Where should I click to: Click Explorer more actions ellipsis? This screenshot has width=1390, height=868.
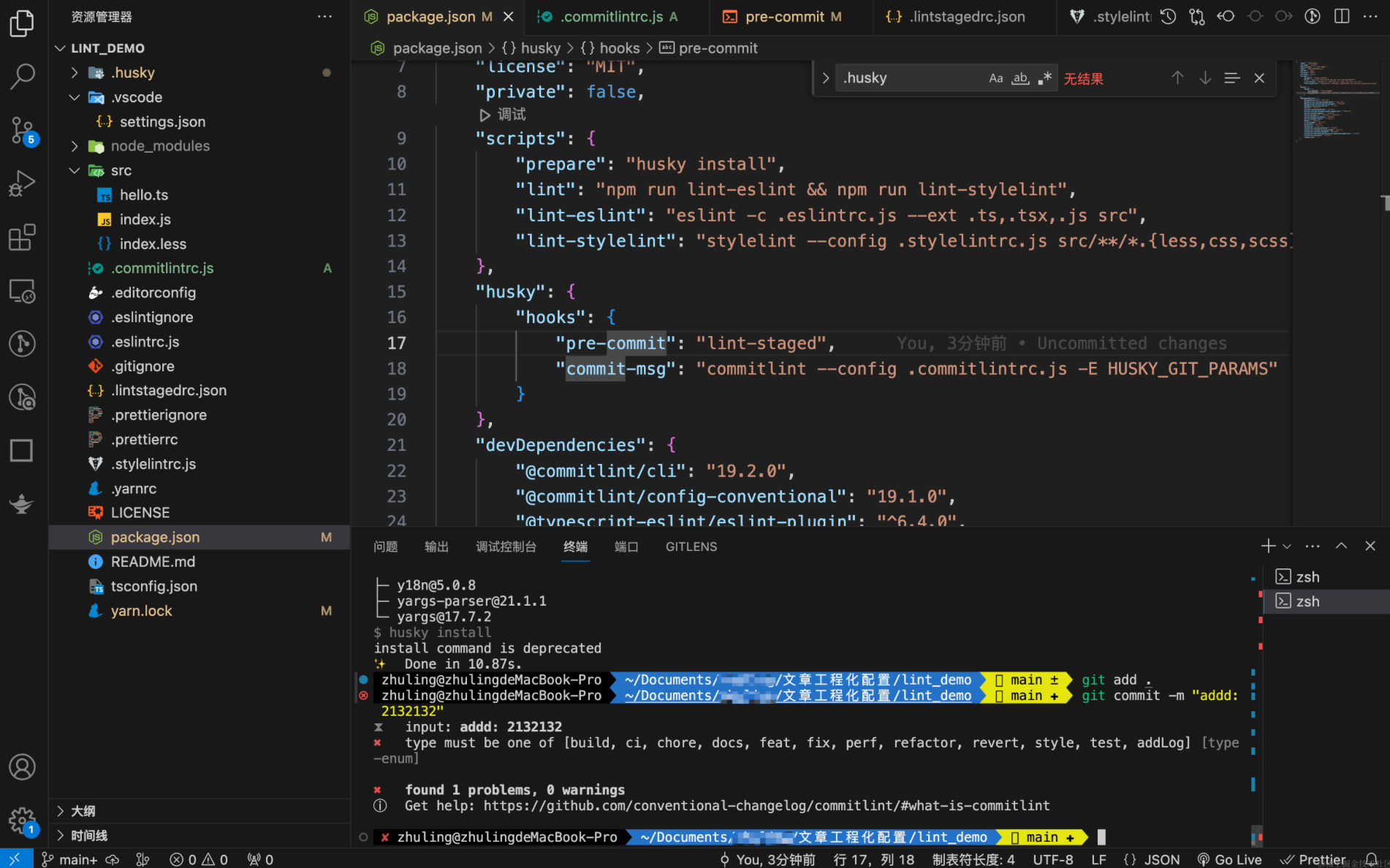click(x=324, y=16)
